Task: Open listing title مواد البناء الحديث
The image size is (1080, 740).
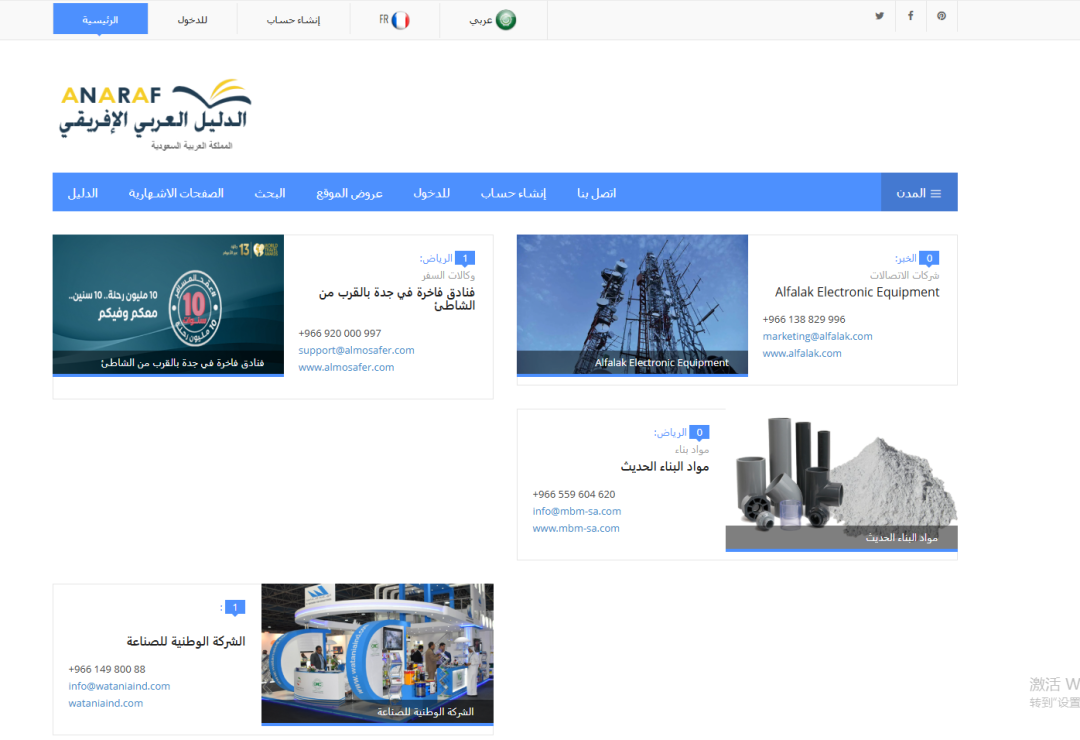Action: pyautogui.click(x=665, y=466)
